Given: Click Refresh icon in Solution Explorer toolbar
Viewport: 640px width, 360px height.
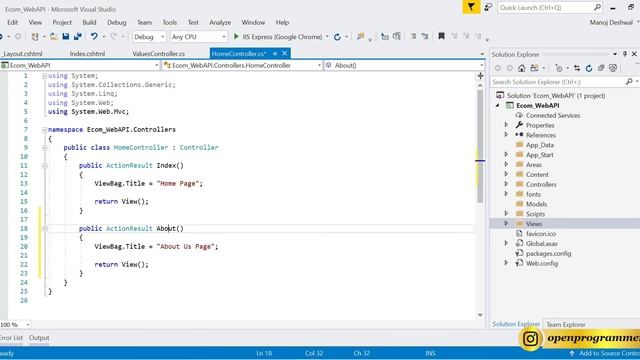Looking at the screenshot, I should [x=589, y=68].
